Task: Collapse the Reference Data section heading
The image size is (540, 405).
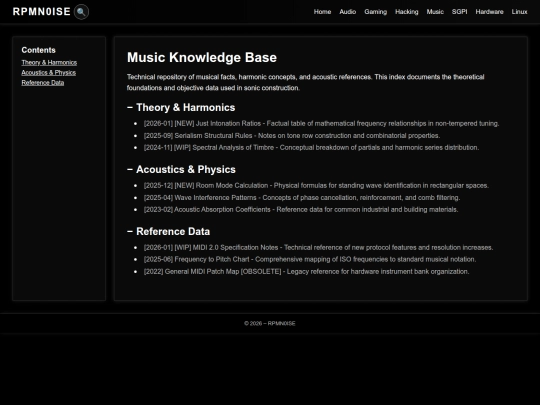Action: 168,231
